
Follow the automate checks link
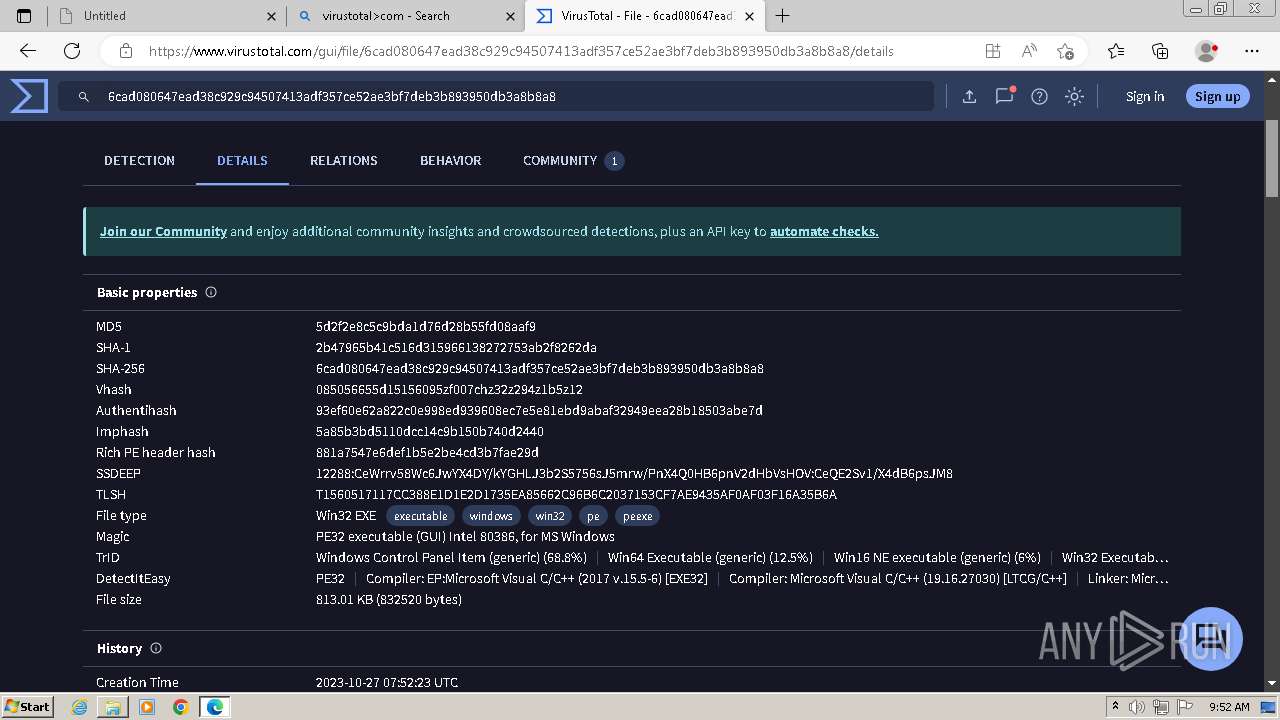(x=824, y=231)
